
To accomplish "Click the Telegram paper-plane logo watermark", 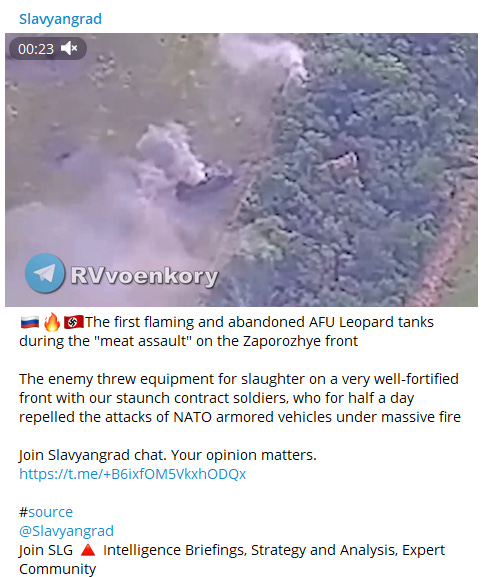I will [x=45, y=273].
